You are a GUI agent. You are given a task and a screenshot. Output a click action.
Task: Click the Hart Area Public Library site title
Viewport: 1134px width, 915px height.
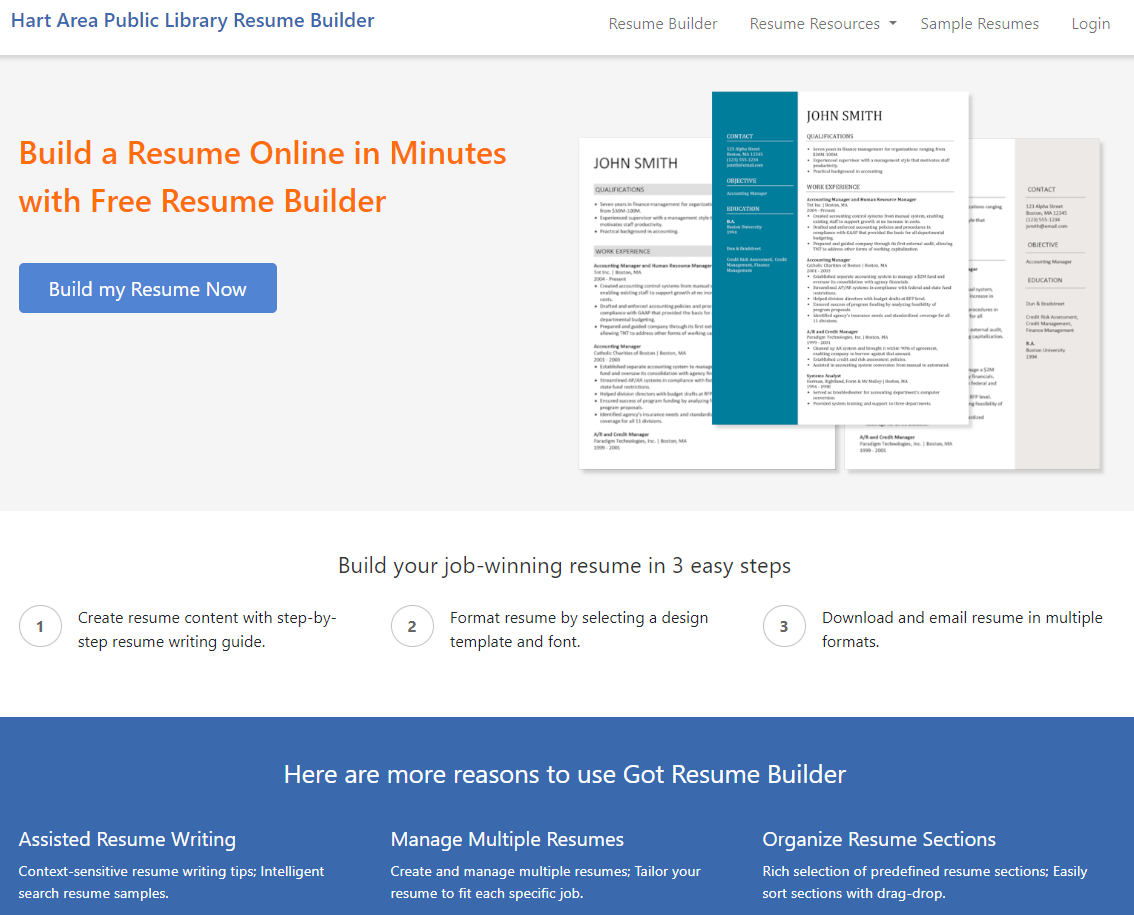click(x=193, y=21)
